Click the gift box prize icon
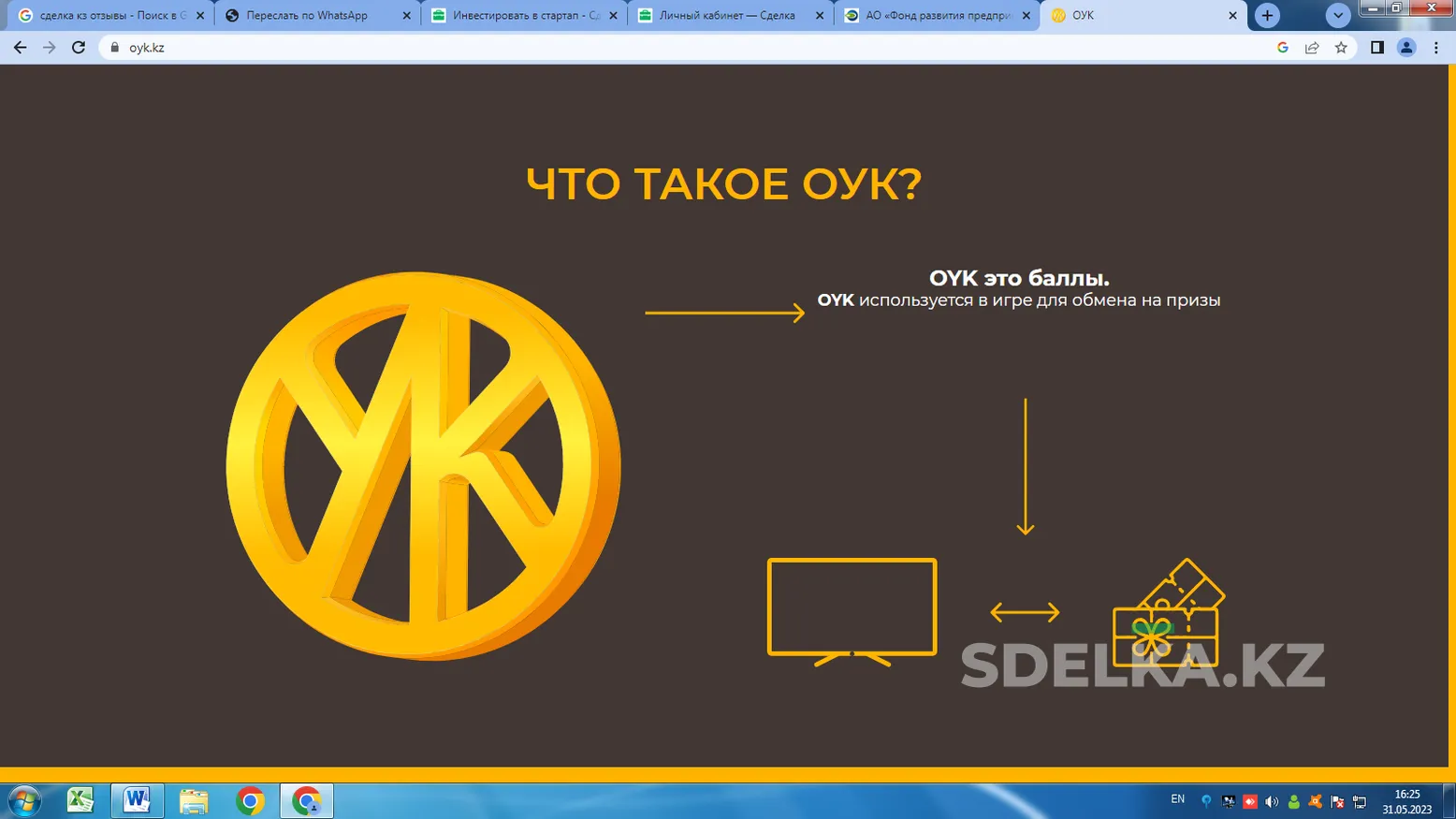The height and width of the screenshot is (819, 1456). 1168,612
